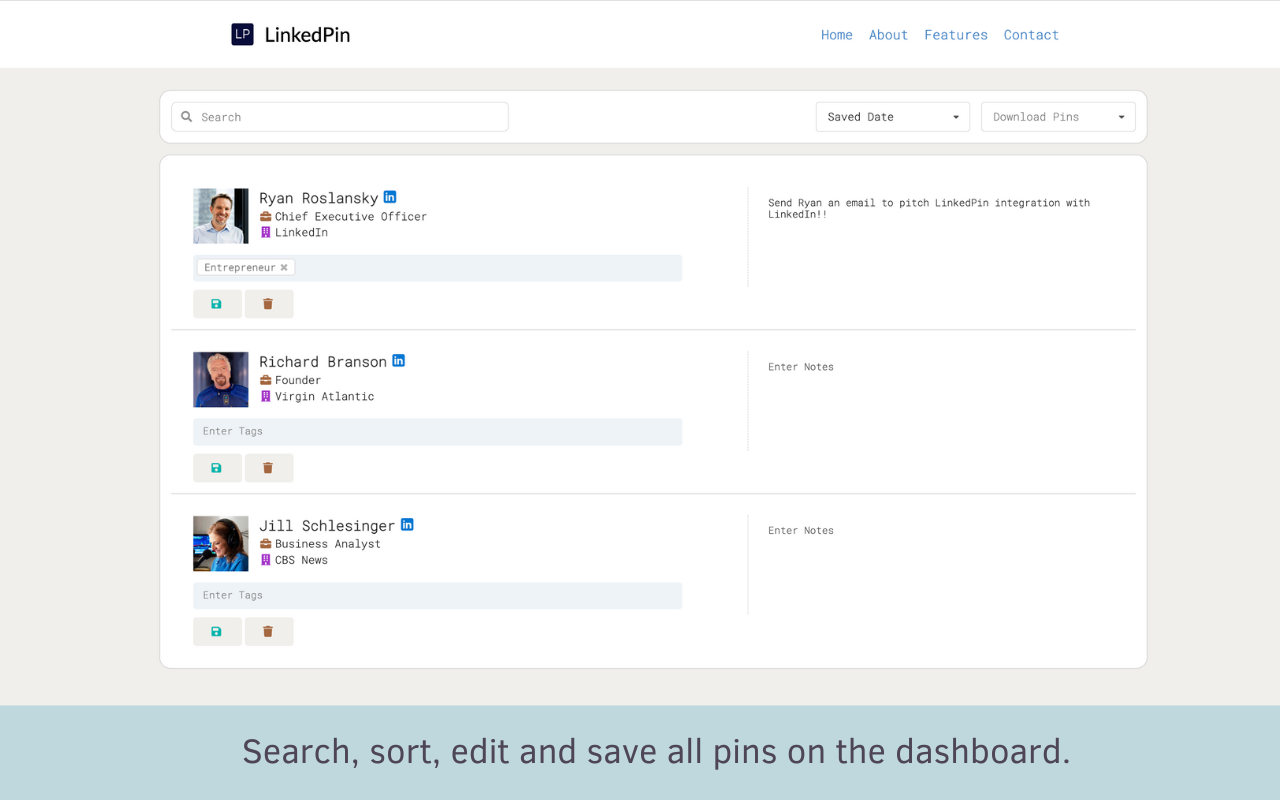This screenshot has height=800, width=1280.
Task: Click Richard Branson's profile photo
Action: click(221, 380)
